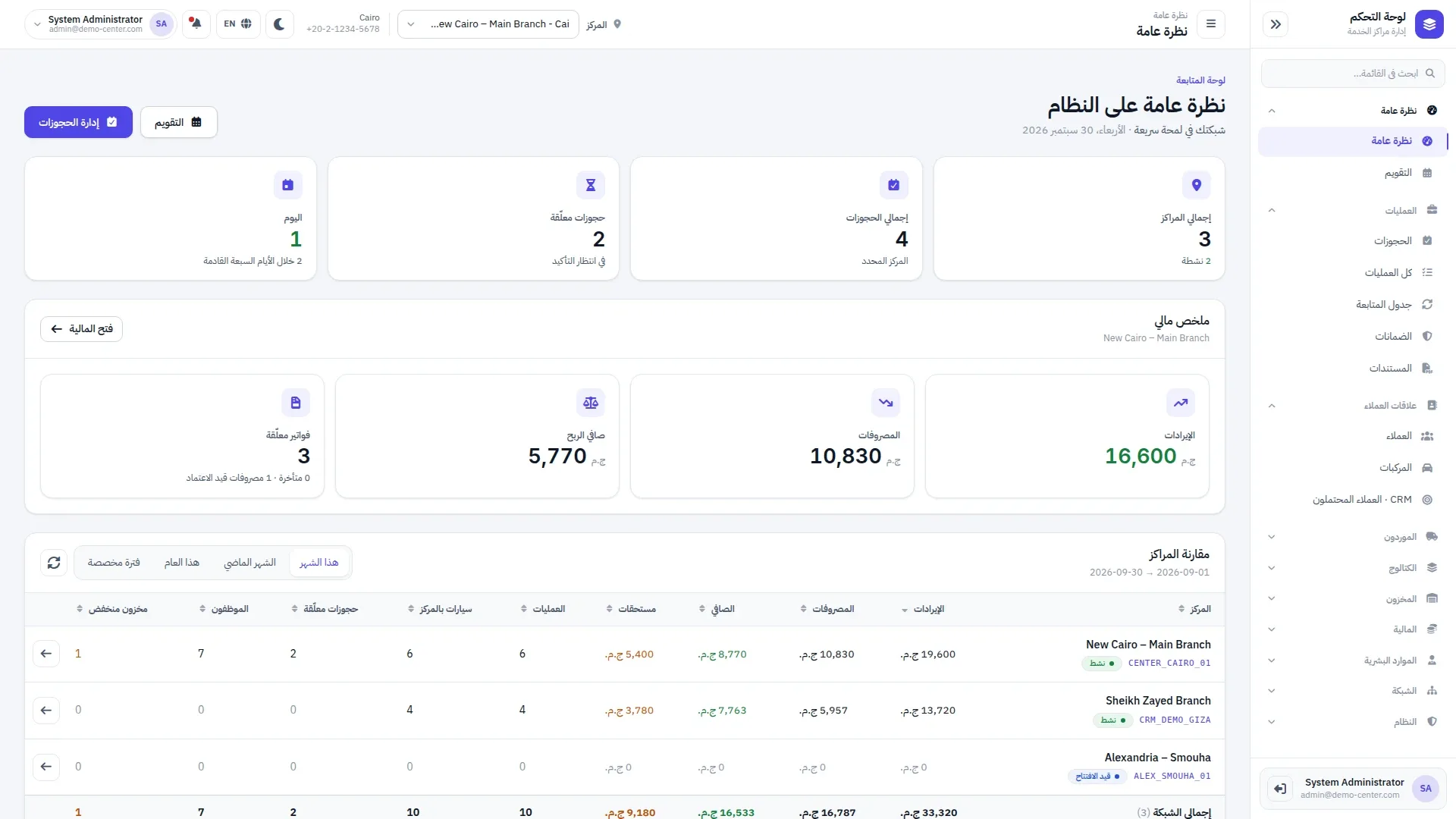Switch language using the EN globe button
The width and height of the screenshot is (1456, 819).
point(237,24)
